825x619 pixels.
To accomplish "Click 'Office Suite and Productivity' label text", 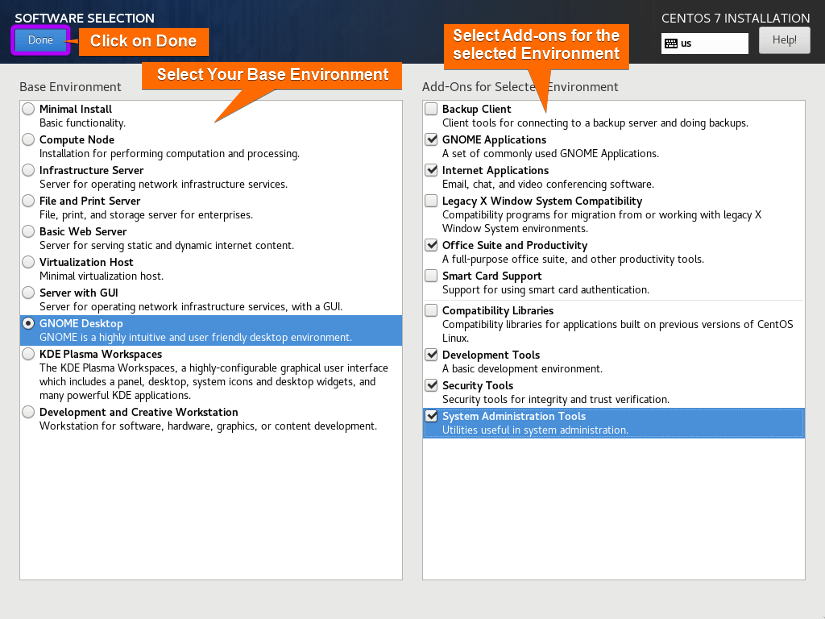I will [515, 245].
